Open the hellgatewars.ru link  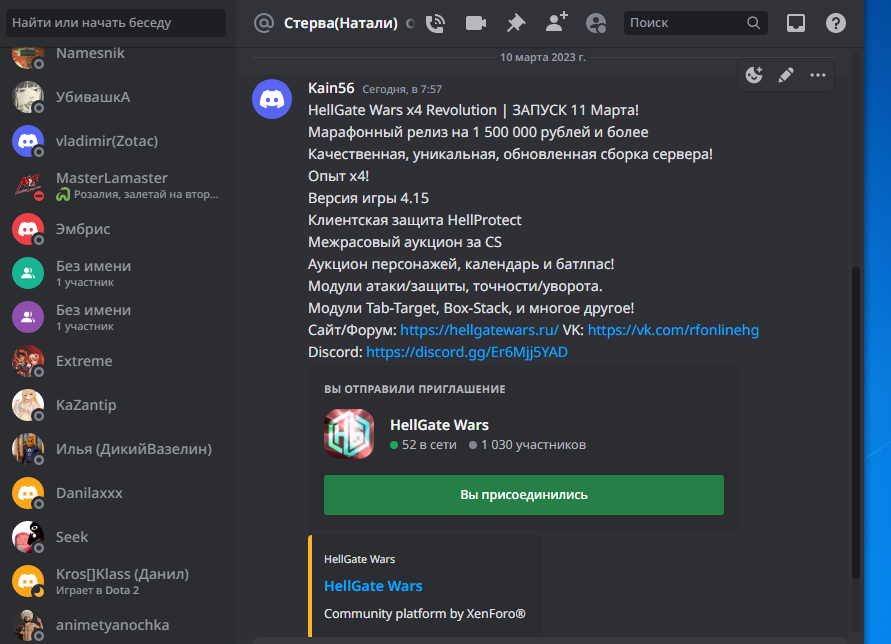[479, 330]
